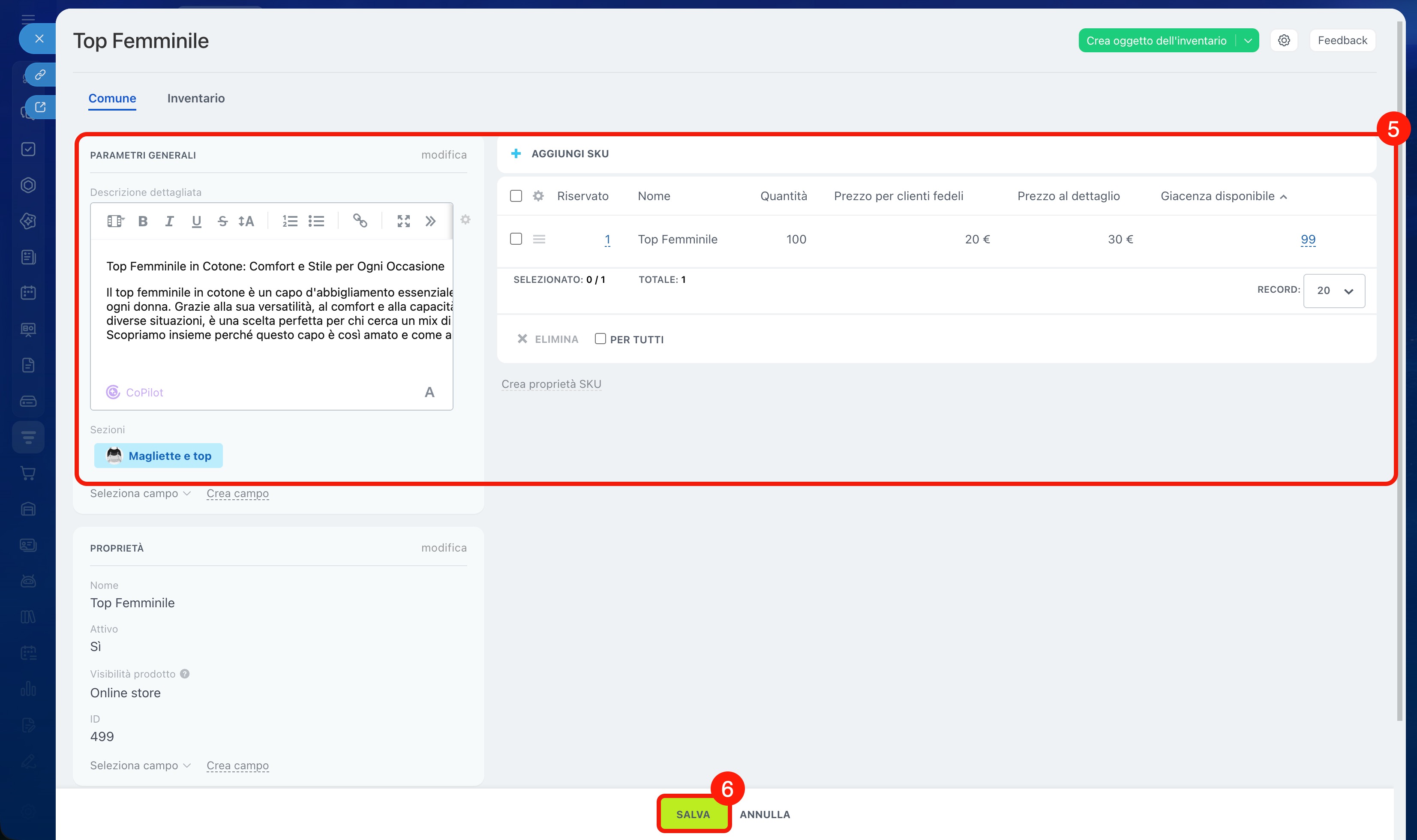The height and width of the screenshot is (840, 1417).
Task: Toggle bold formatting in description editor
Action: [143, 221]
